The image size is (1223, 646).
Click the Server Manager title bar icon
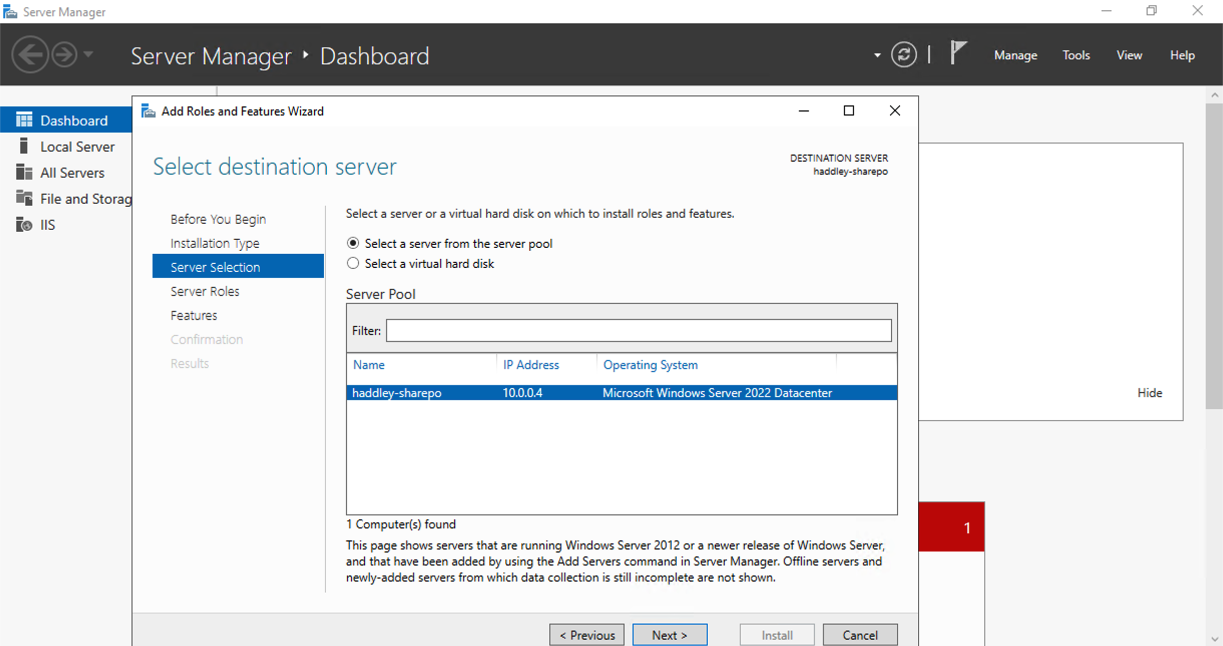click(x=11, y=11)
